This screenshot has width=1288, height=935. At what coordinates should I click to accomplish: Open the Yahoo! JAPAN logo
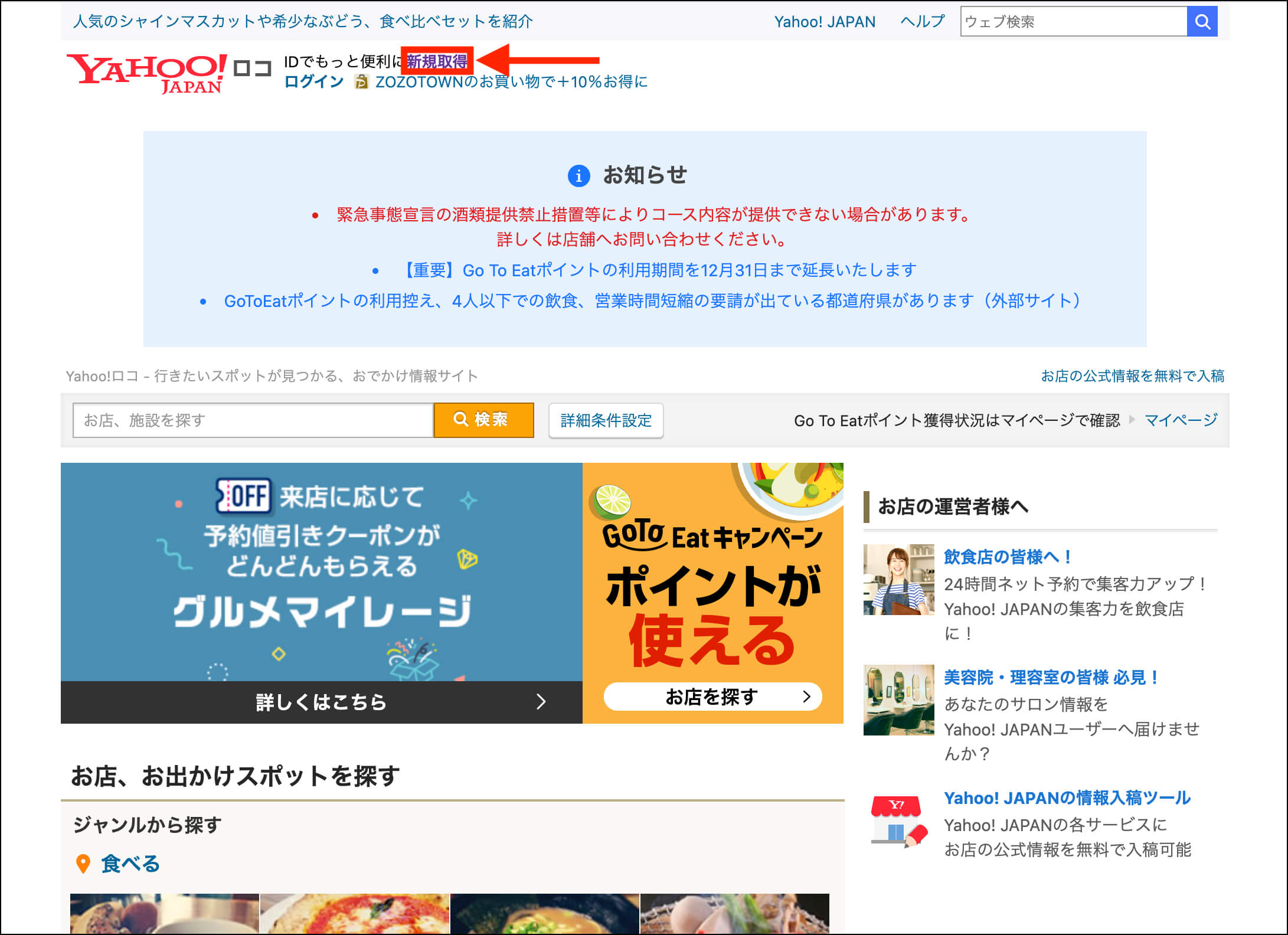pos(146,73)
